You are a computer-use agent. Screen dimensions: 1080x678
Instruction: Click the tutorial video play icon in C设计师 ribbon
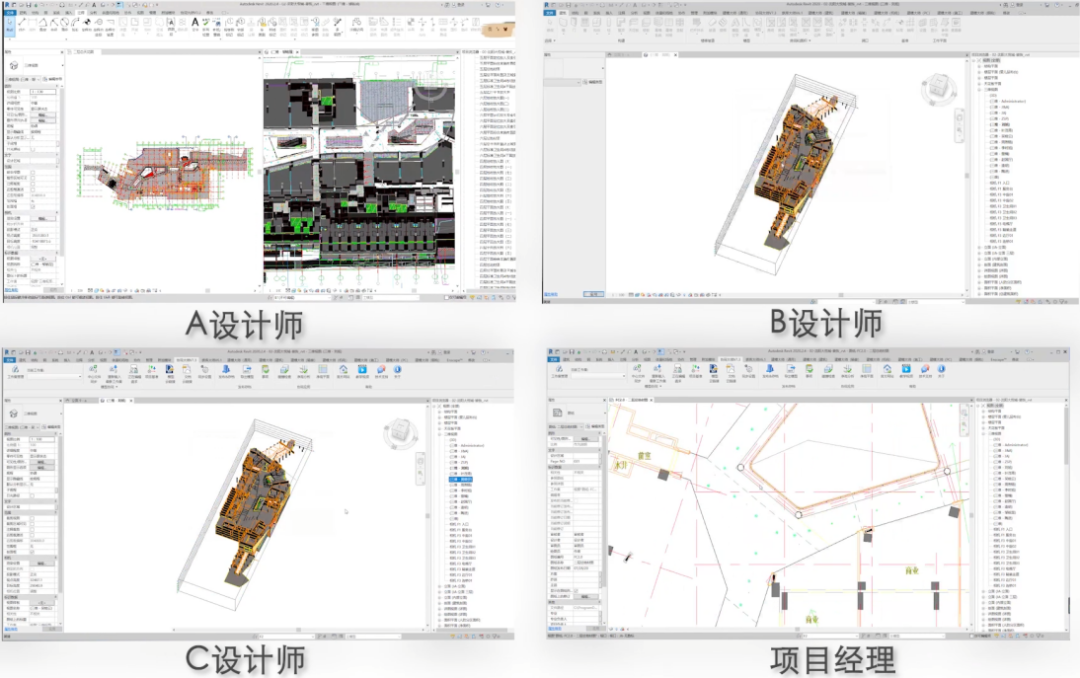(362, 369)
